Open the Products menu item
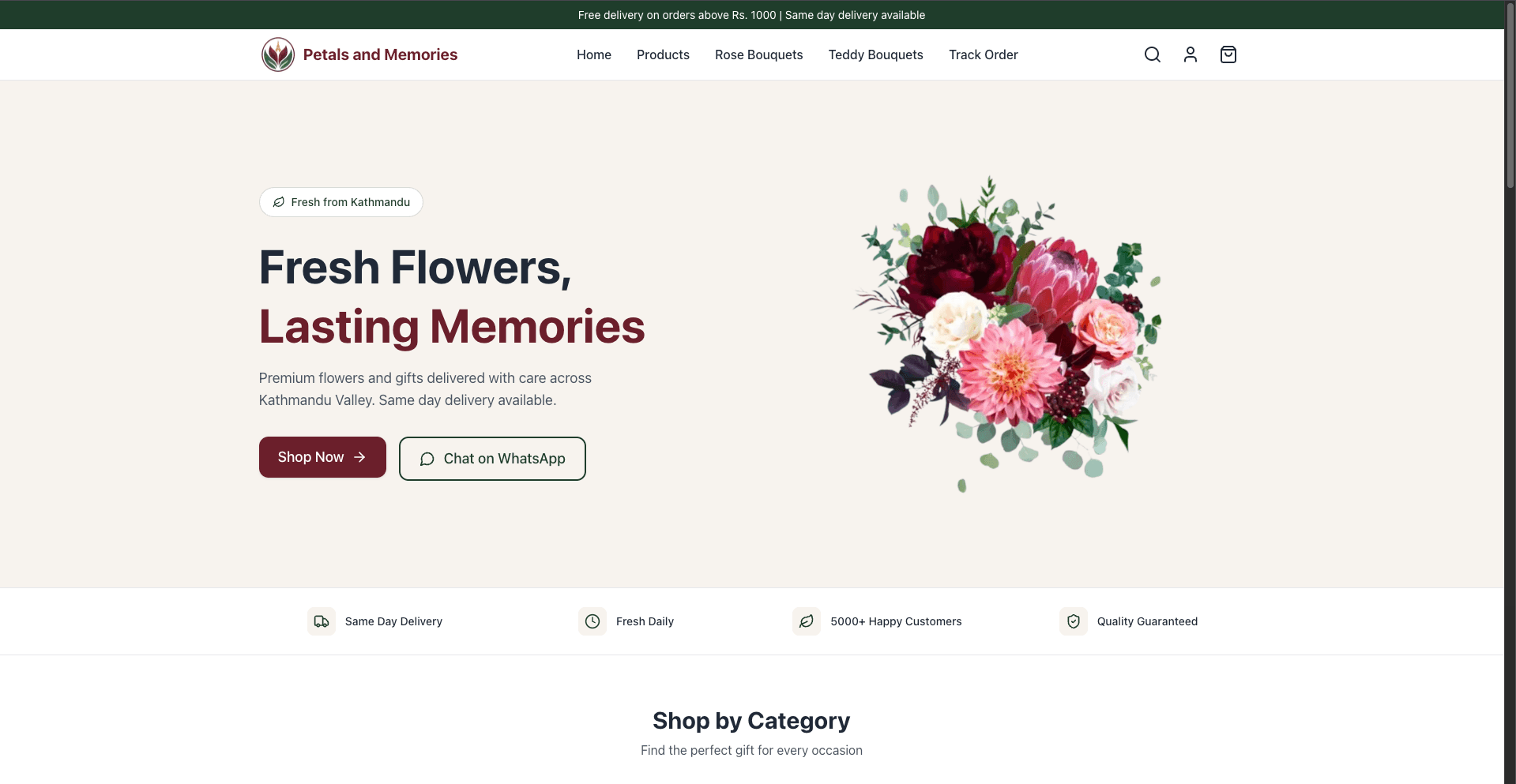1516x784 pixels. 663,54
